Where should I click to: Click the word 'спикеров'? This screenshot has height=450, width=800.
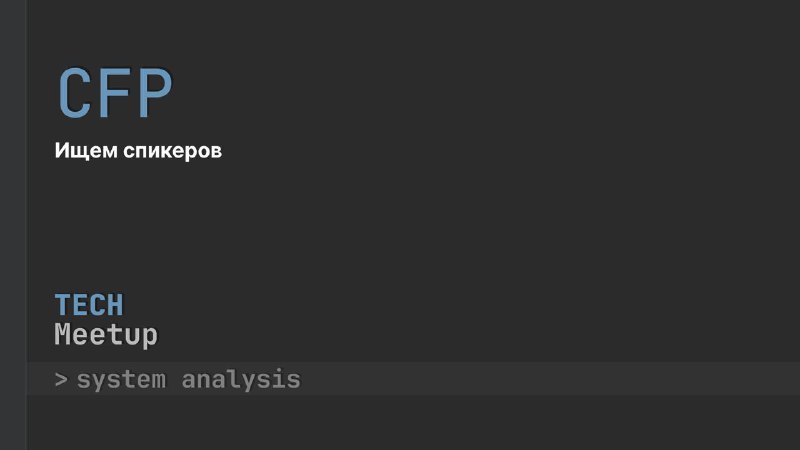tap(173, 152)
